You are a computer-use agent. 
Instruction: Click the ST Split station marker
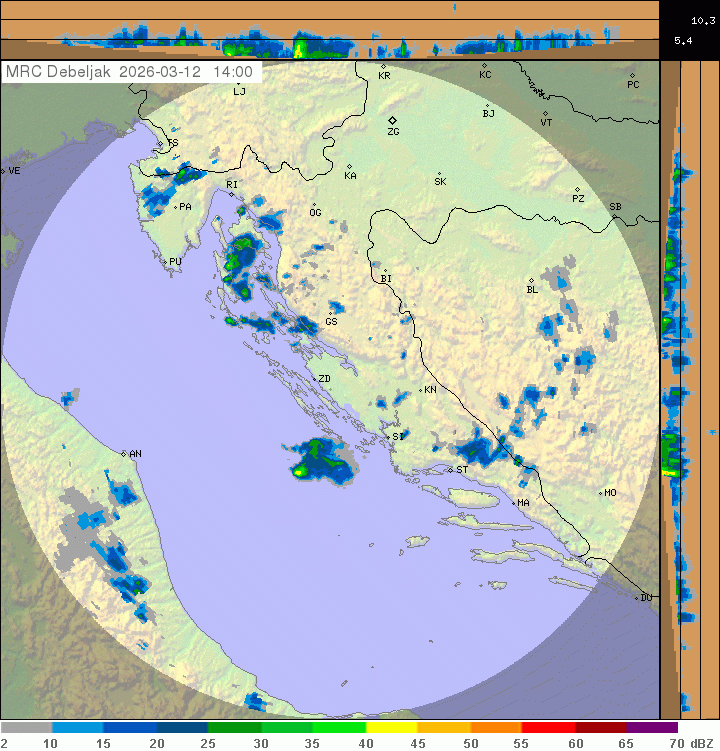(450, 470)
